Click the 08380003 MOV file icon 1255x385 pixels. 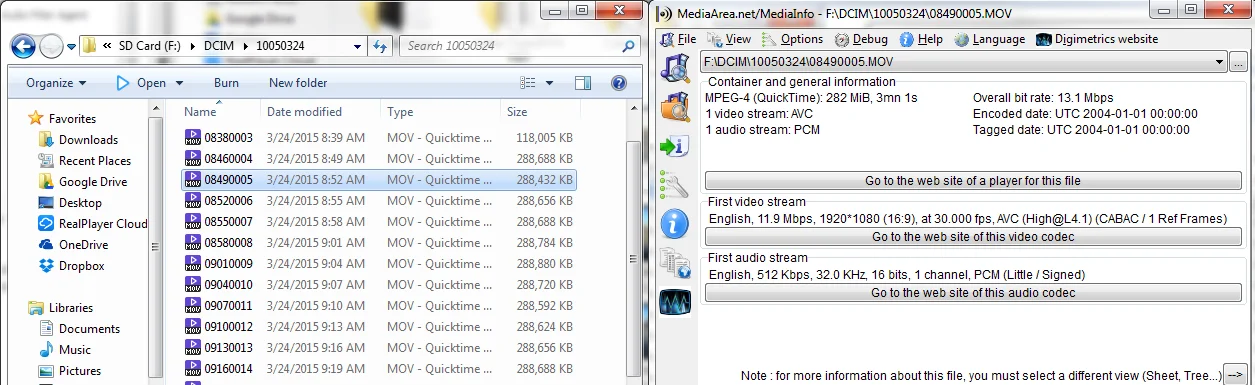[193, 138]
